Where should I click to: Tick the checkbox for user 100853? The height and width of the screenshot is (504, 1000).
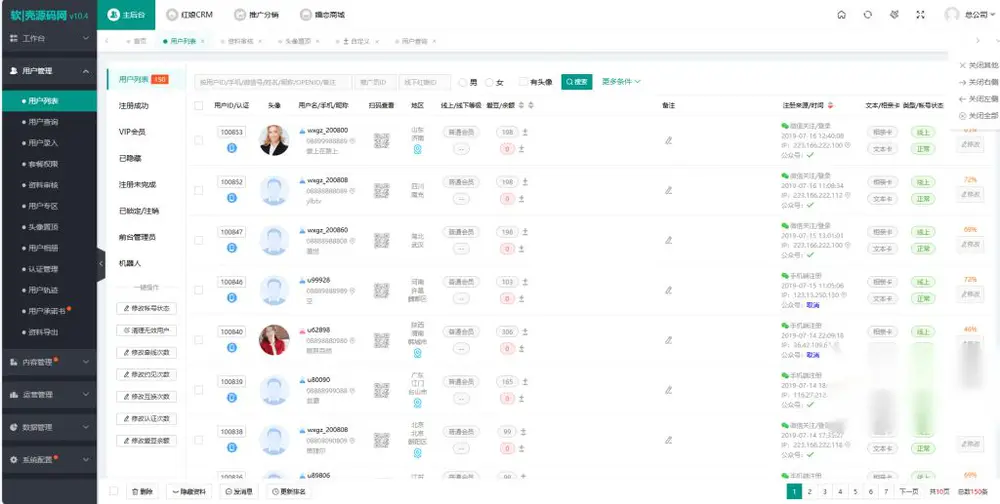198,140
